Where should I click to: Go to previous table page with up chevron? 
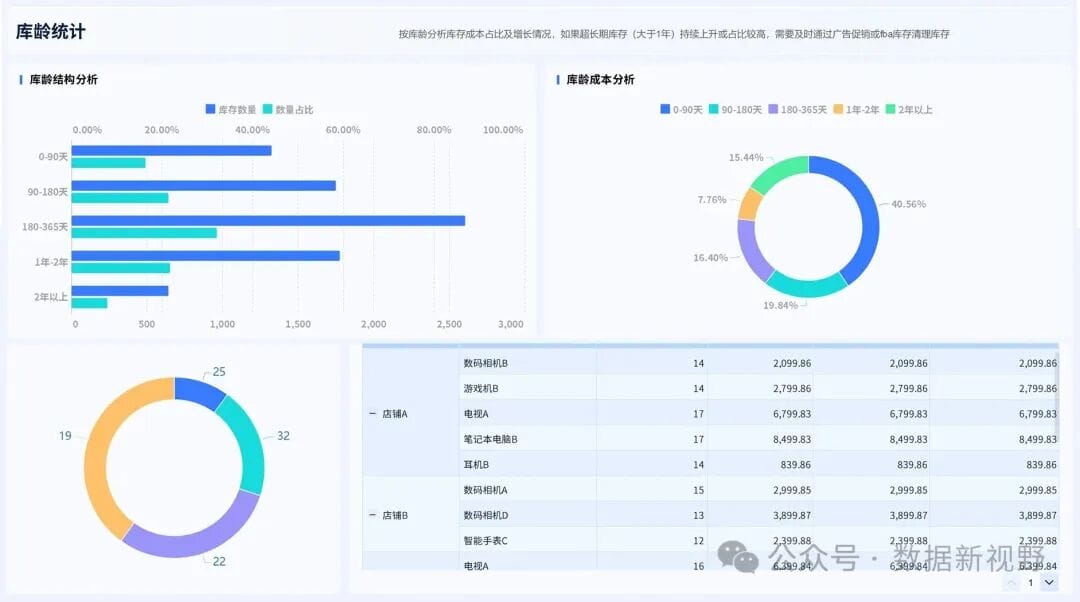[x=1010, y=583]
